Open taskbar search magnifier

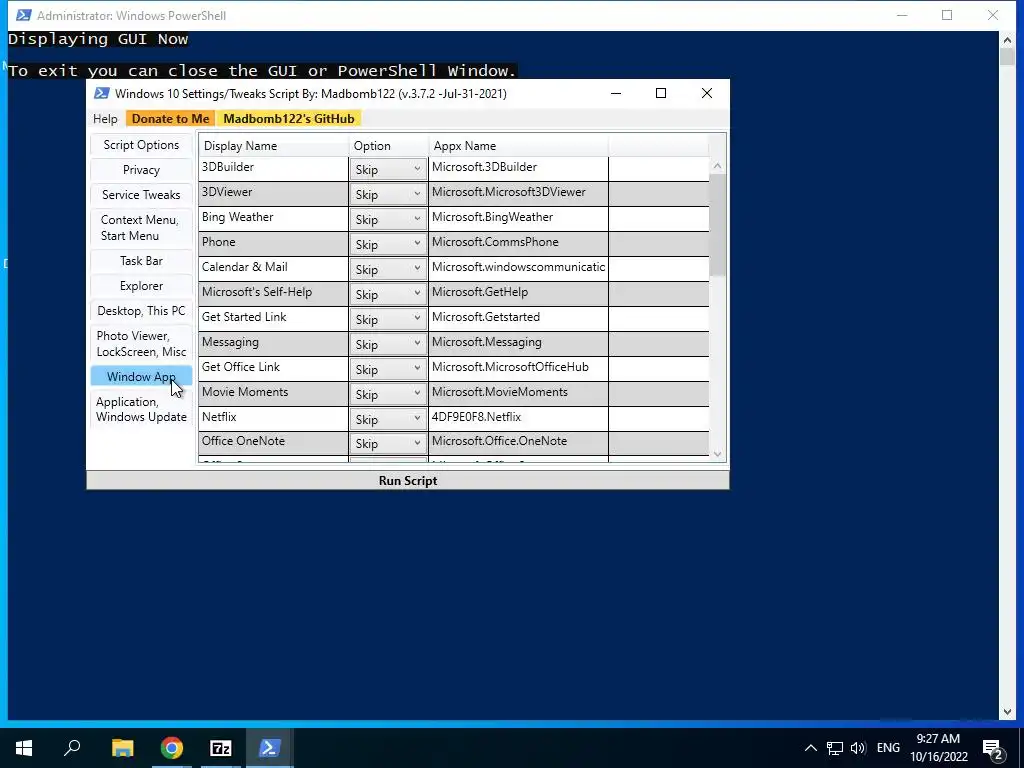(x=72, y=748)
